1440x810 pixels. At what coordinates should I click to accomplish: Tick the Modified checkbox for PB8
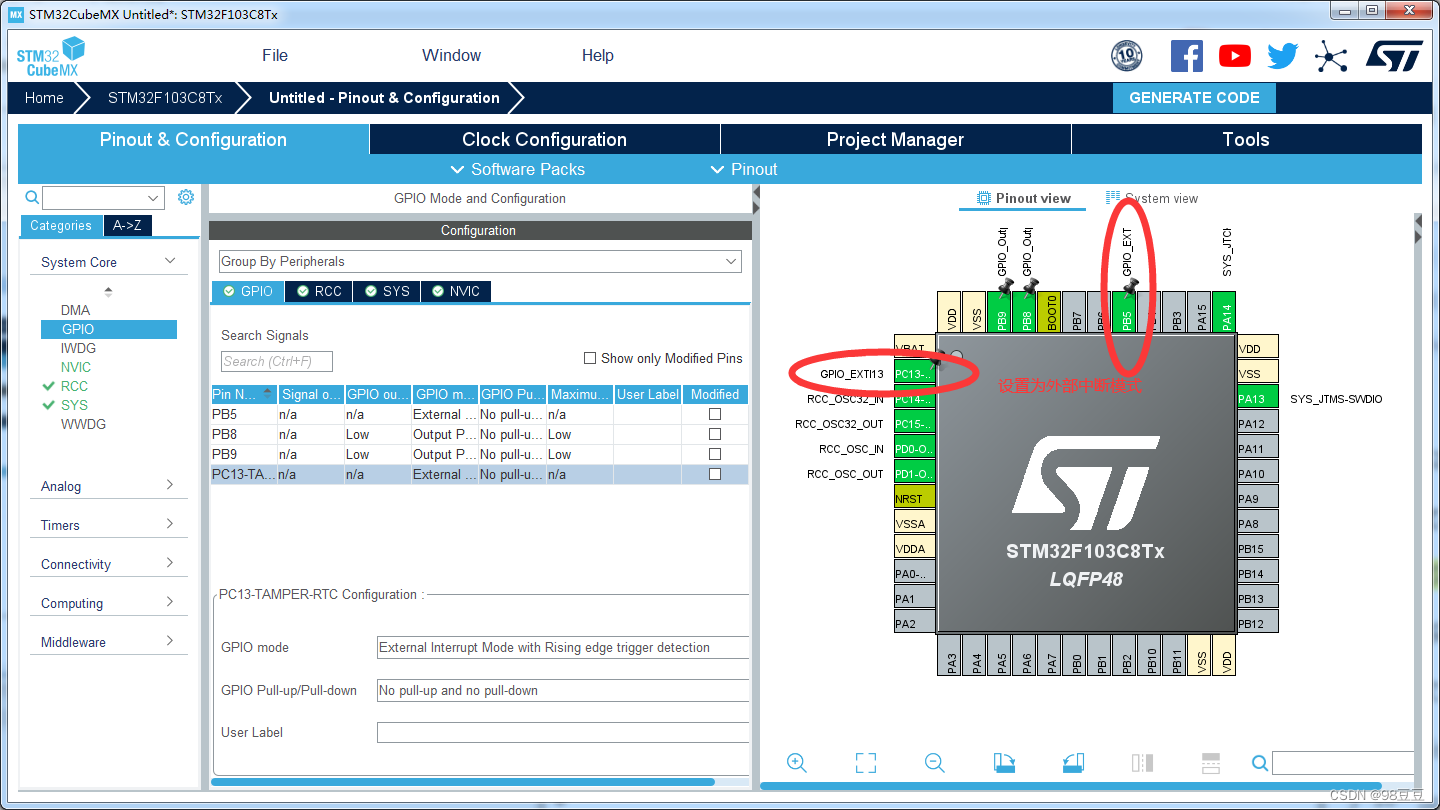(x=714, y=434)
